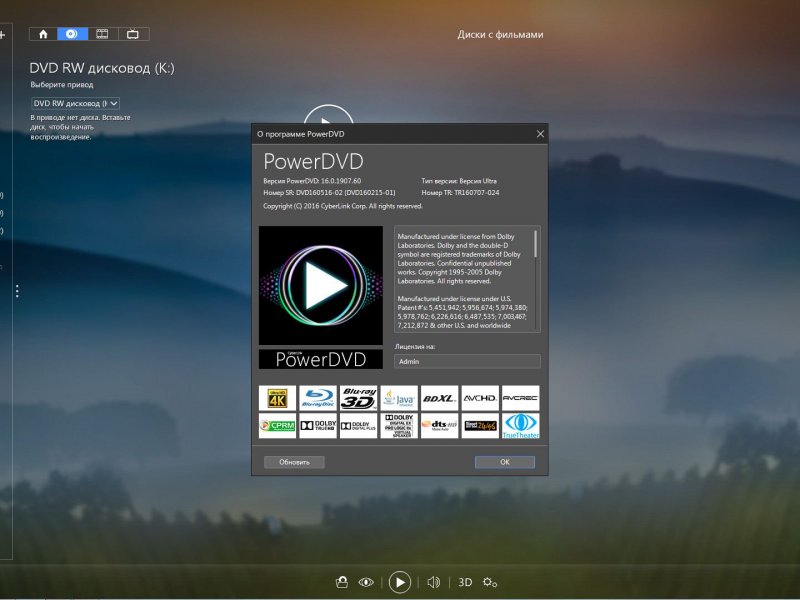
Task: Click the PowerDVD wordmark below the logo
Action: coord(321,359)
